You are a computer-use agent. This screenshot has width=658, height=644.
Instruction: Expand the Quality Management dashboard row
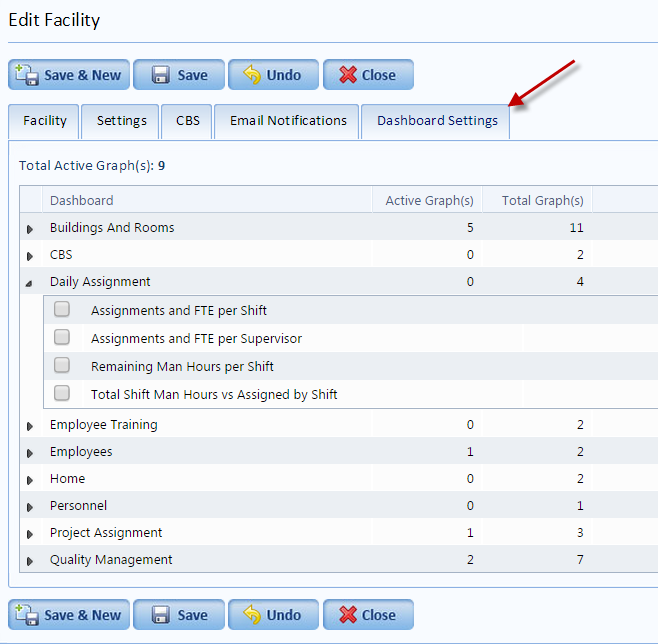tap(30, 561)
